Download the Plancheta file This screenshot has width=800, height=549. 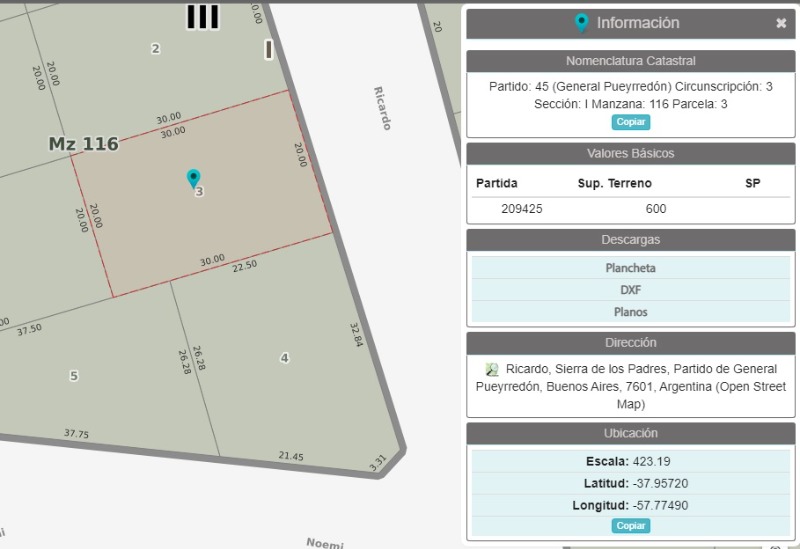pyautogui.click(x=630, y=268)
